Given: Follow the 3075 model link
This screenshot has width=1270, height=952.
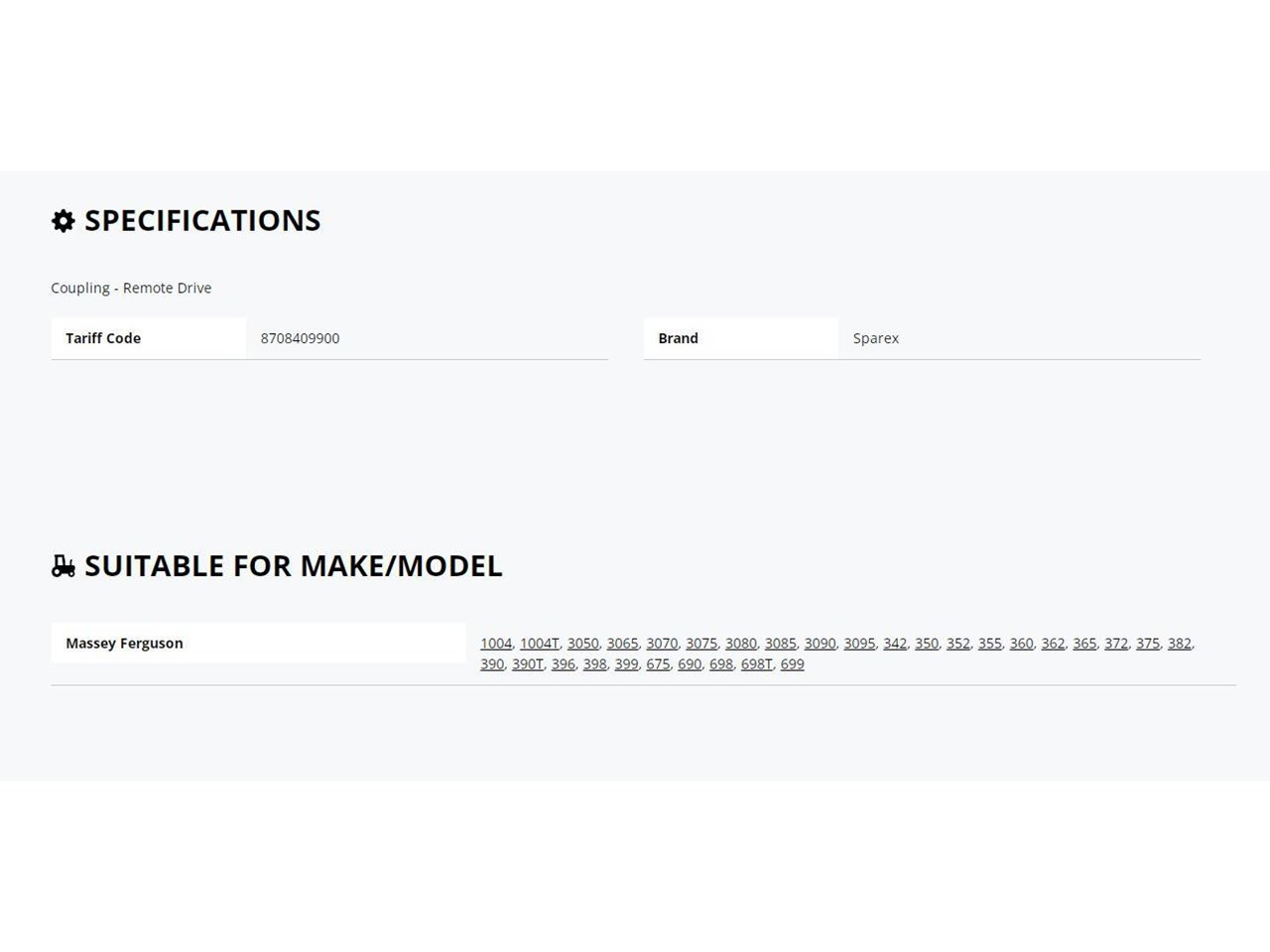Looking at the screenshot, I should 701,644.
